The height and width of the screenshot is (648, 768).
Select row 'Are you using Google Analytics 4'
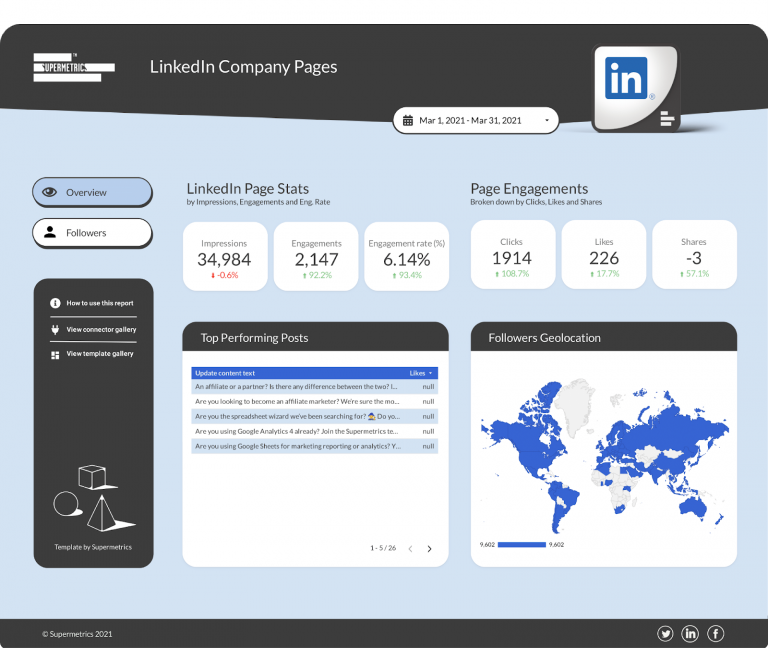[314, 432]
